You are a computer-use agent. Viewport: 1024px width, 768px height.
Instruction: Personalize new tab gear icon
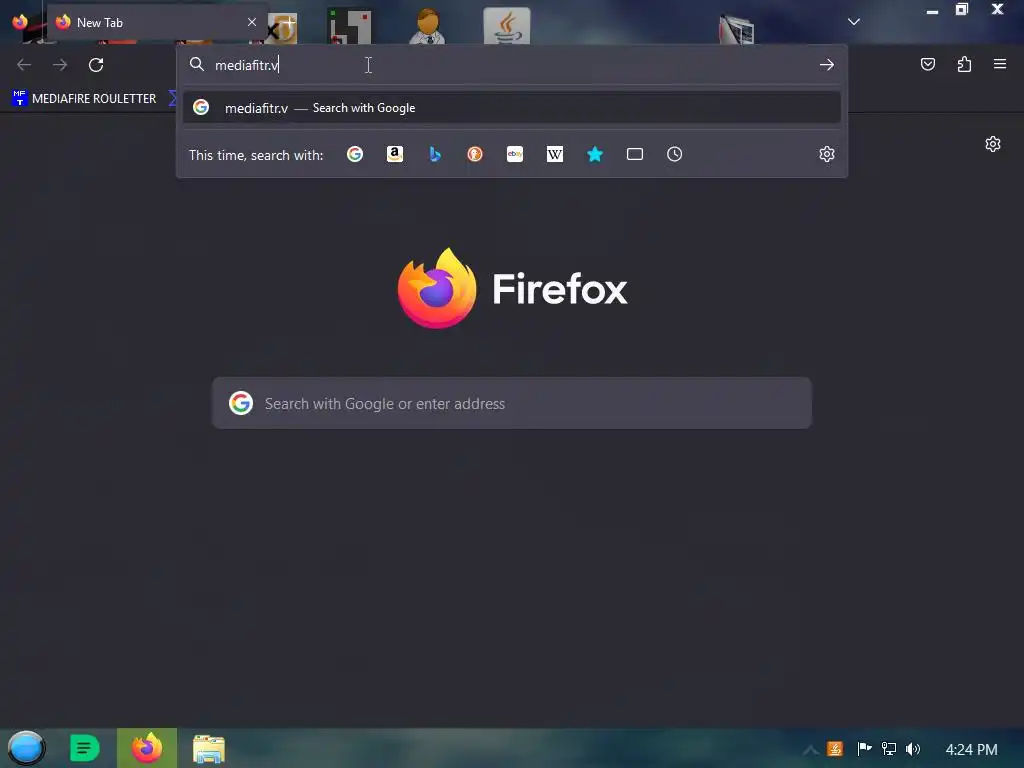point(993,144)
